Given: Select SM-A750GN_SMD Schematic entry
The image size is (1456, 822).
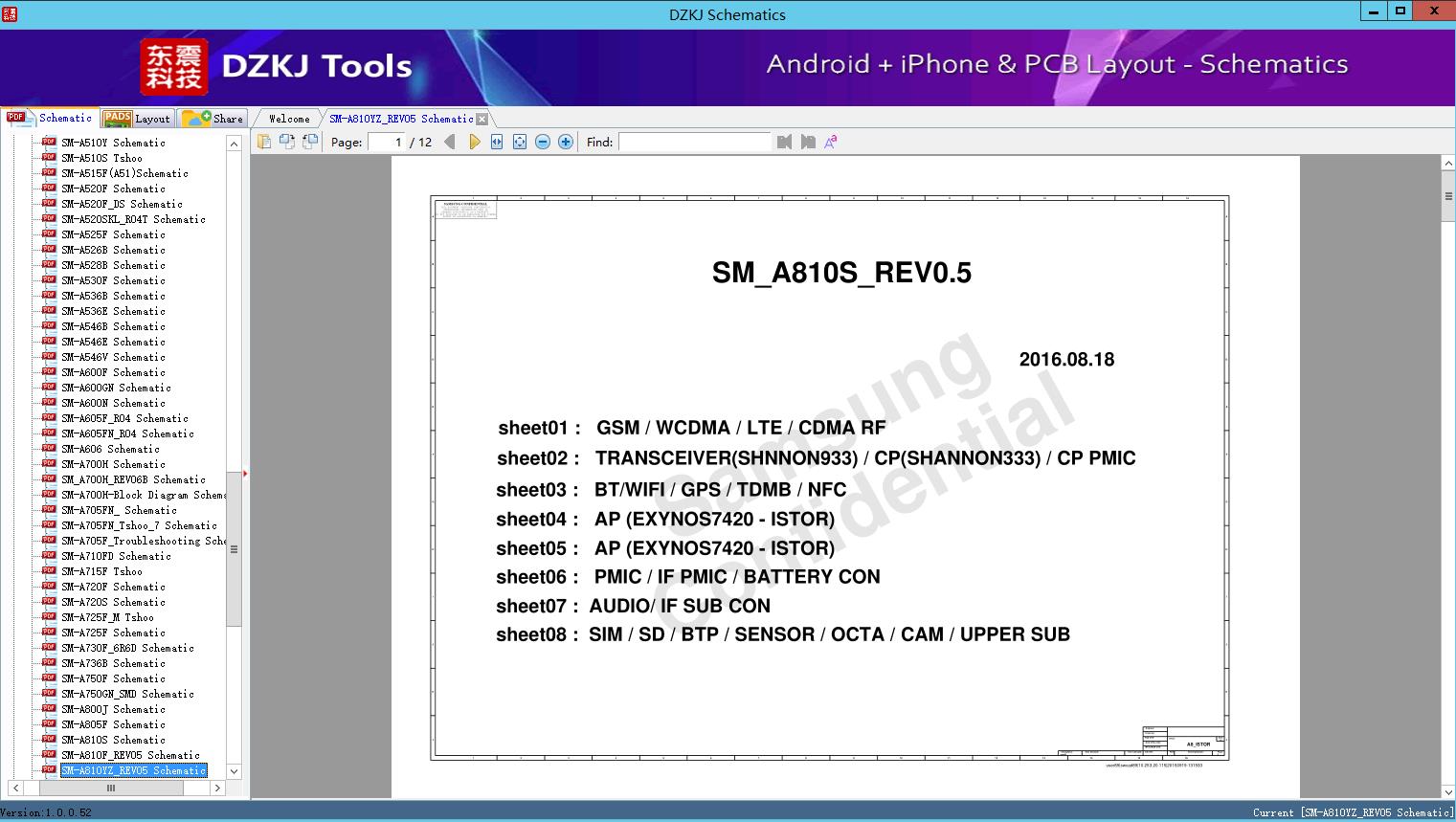Looking at the screenshot, I should tap(127, 694).
